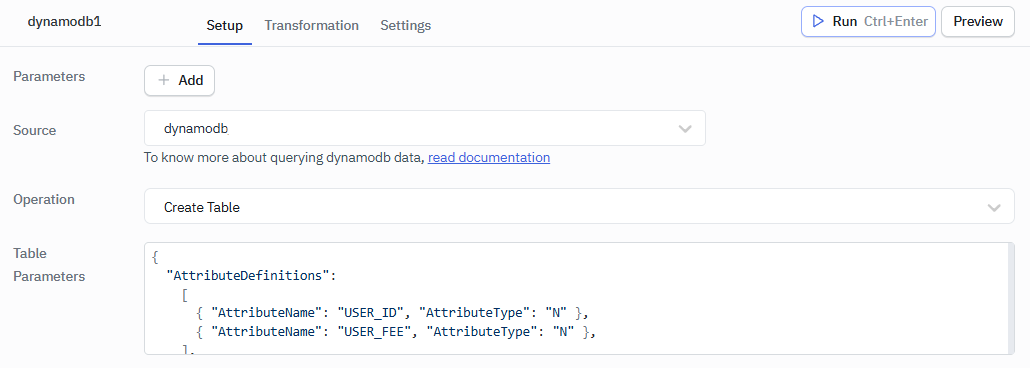1030x368 pixels.
Task: Open the Settings tab
Action: 405,26
